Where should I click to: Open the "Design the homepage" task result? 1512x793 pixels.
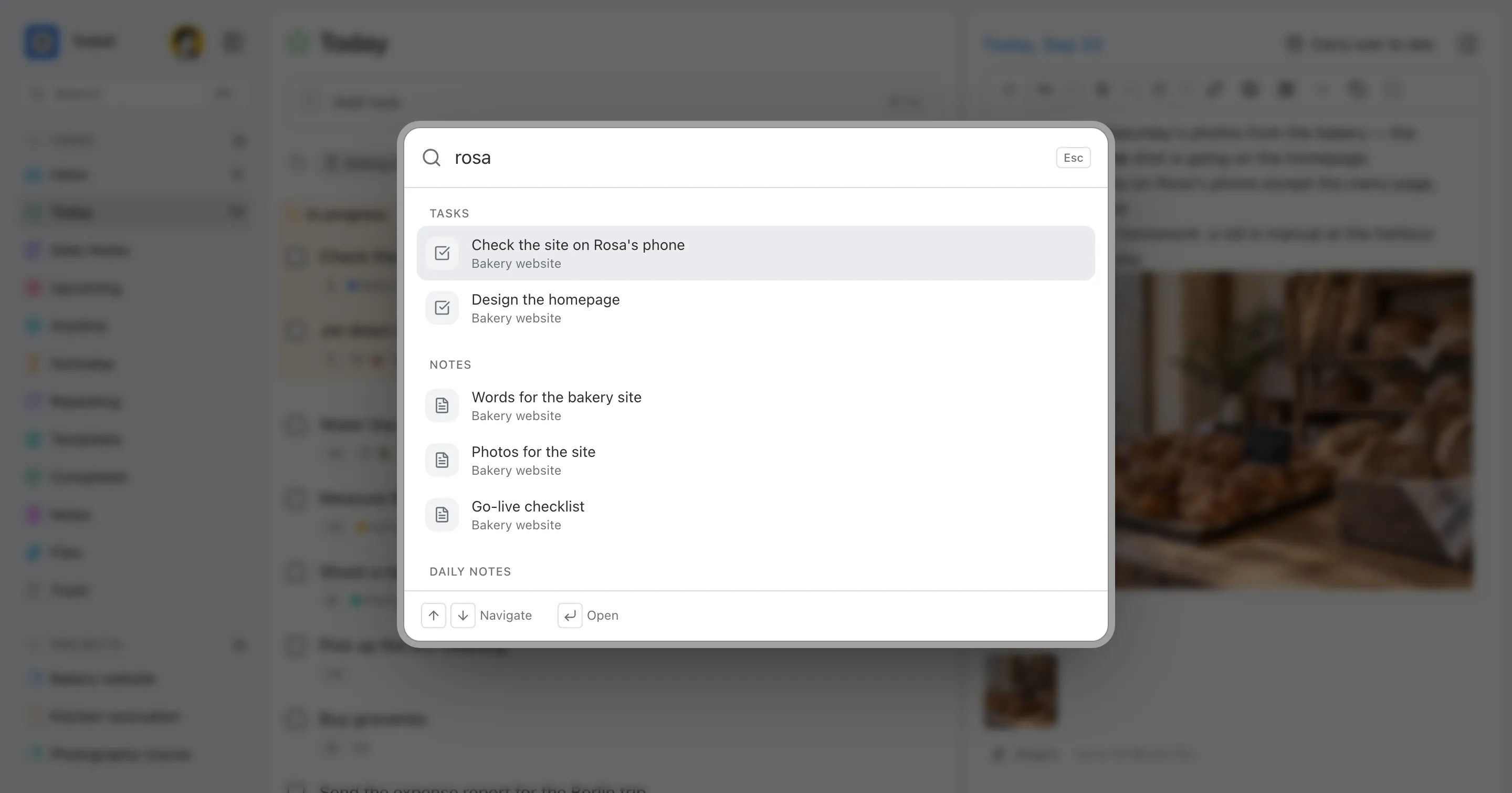(x=755, y=308)
